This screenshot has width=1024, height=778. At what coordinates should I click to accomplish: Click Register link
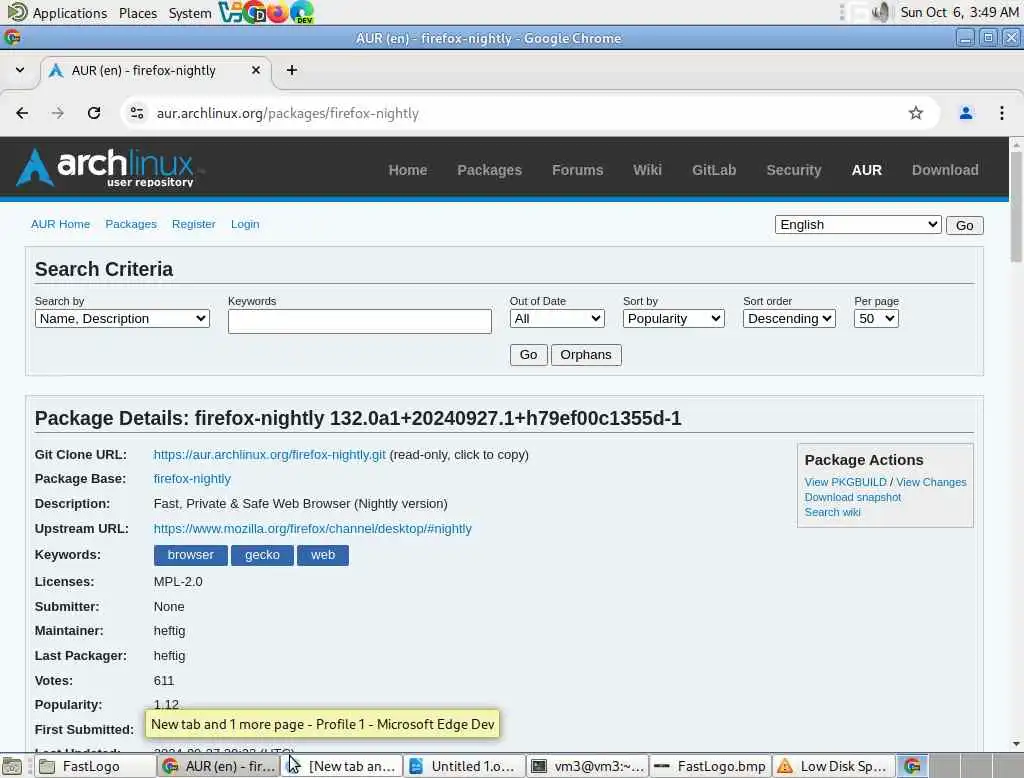pyautogui.click(x=193, y=224)
